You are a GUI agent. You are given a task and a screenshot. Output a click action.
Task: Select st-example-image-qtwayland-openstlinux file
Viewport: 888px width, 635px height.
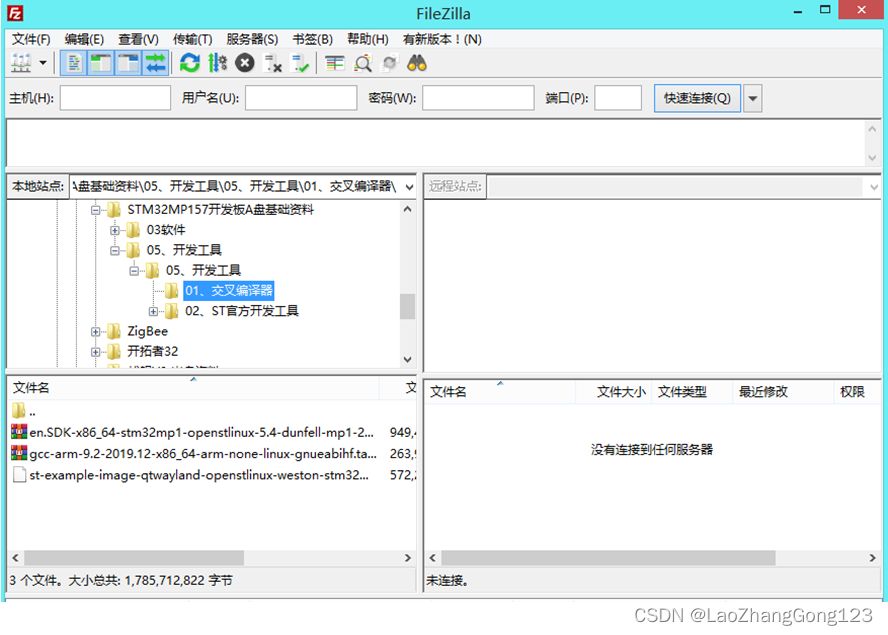199,475
